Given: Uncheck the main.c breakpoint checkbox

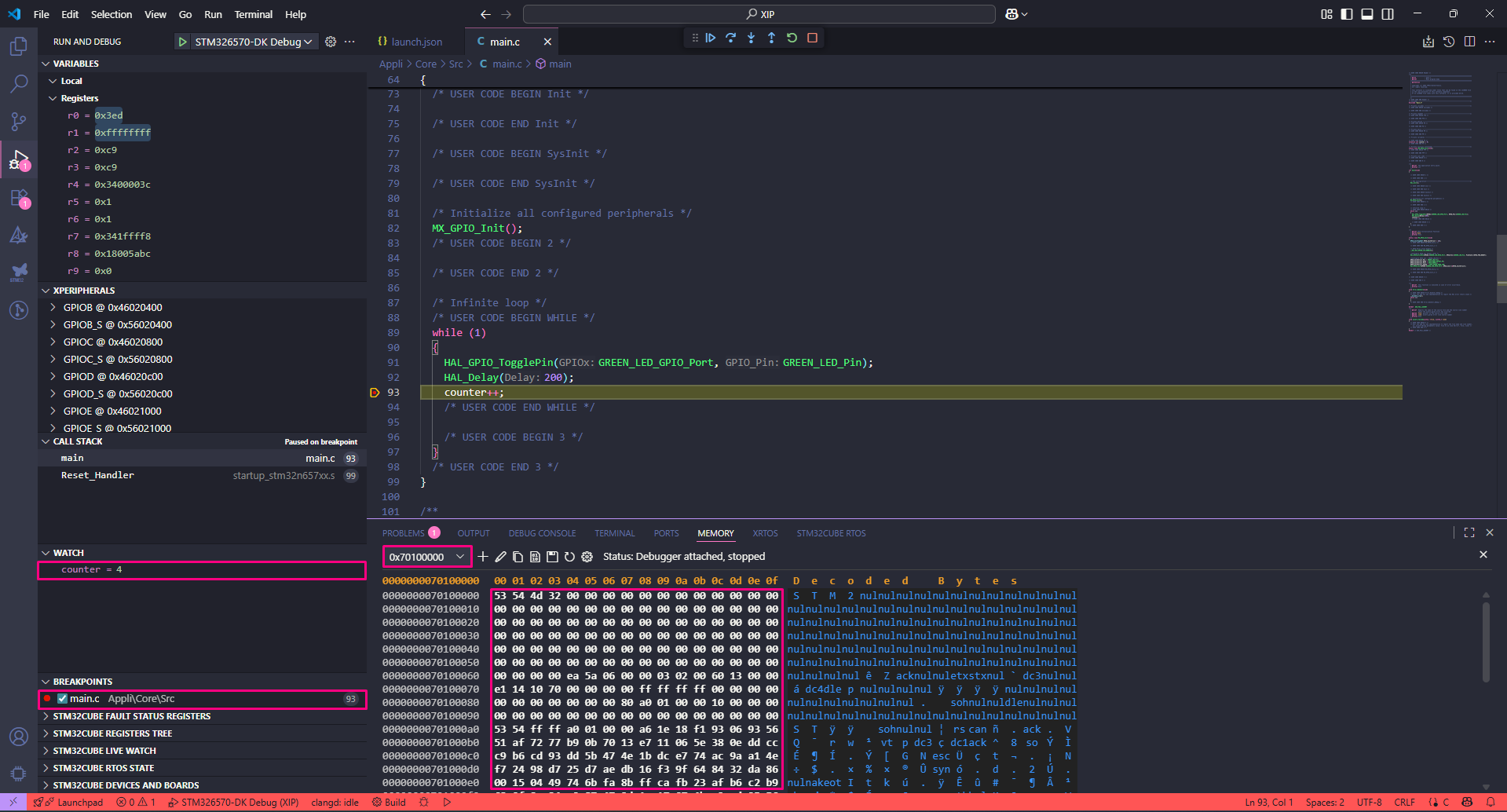Looking at the screenshot, I should (x=61, y=698).
